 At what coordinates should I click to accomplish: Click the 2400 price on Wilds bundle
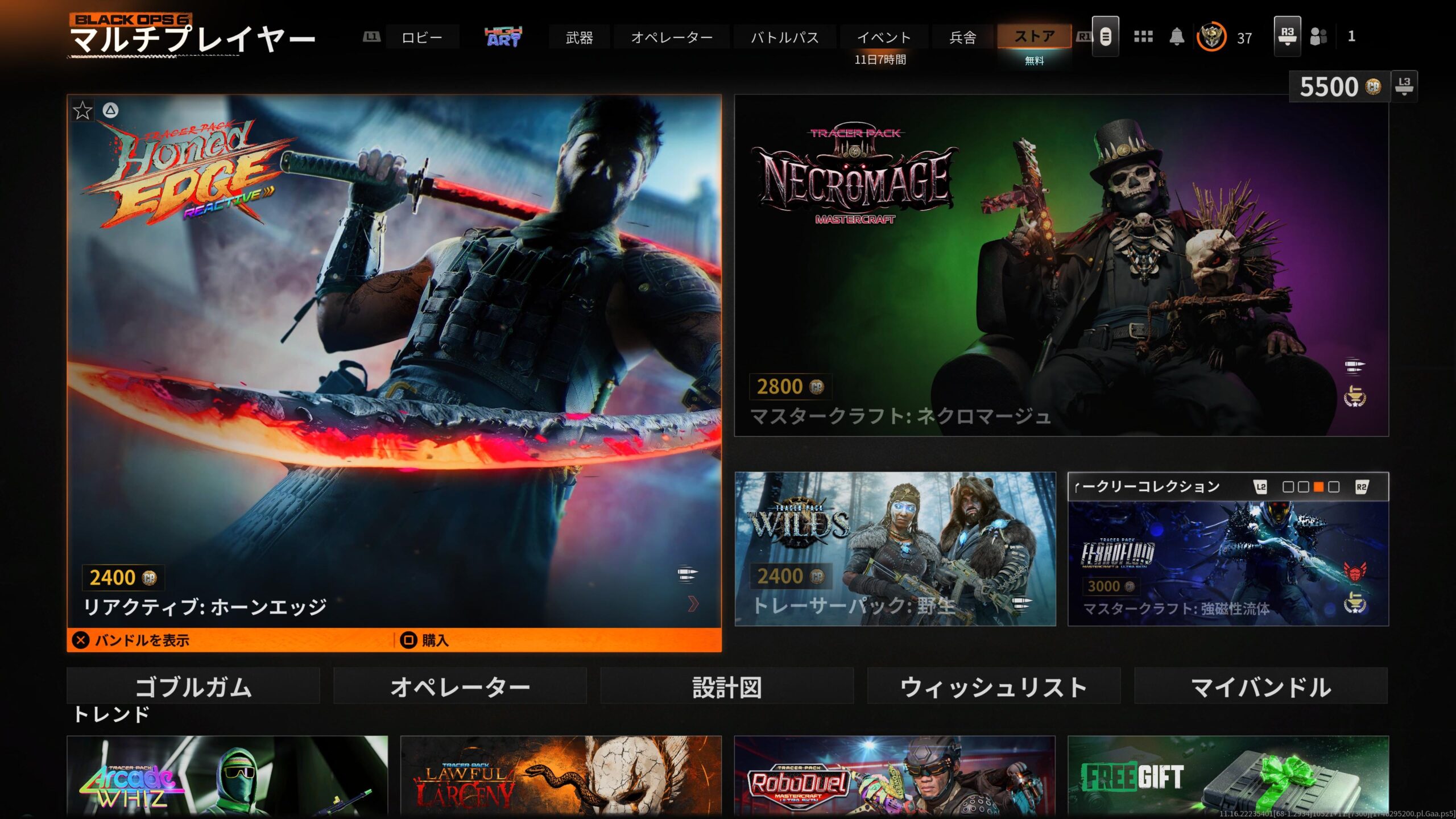pos(791,576)
